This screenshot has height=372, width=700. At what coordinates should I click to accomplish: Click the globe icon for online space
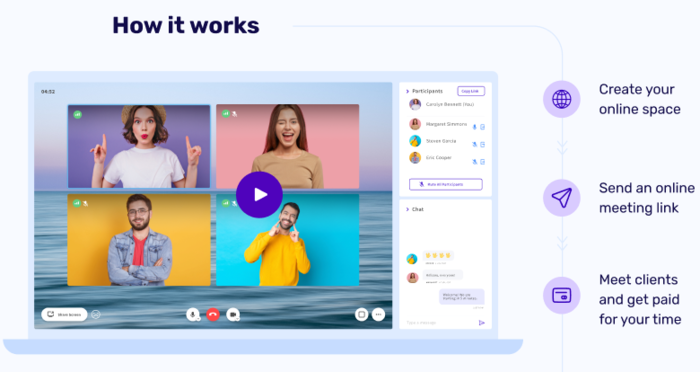pyautogui.click(x=562, y=99)
